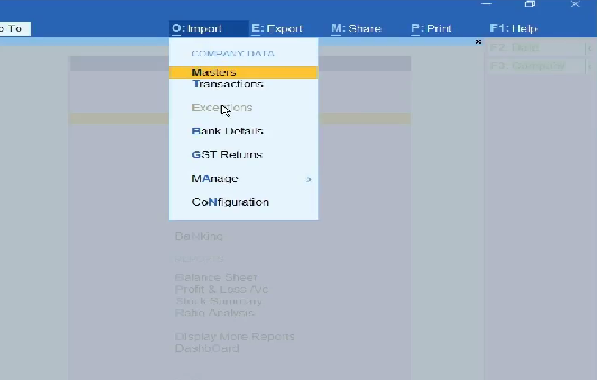
Task: Open the Share top menu
Action: (356, 29)
